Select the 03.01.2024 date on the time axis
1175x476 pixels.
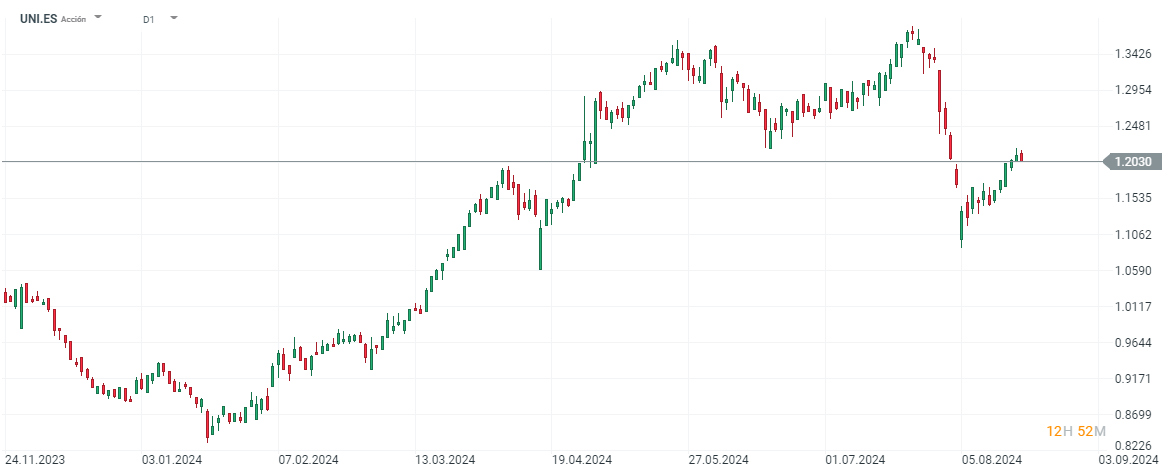(171, 460)
